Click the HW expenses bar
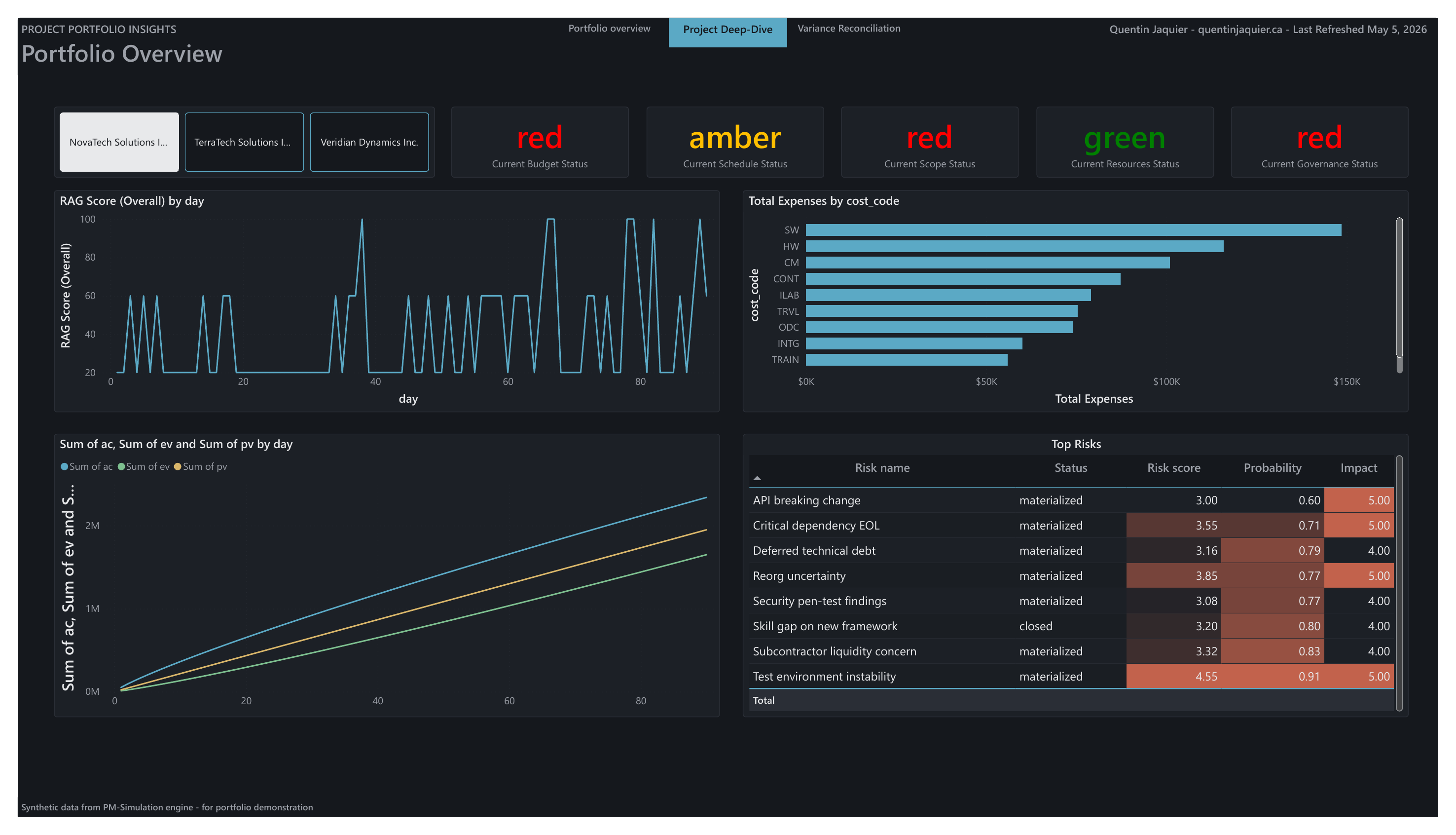 [x=1014, y=246]
